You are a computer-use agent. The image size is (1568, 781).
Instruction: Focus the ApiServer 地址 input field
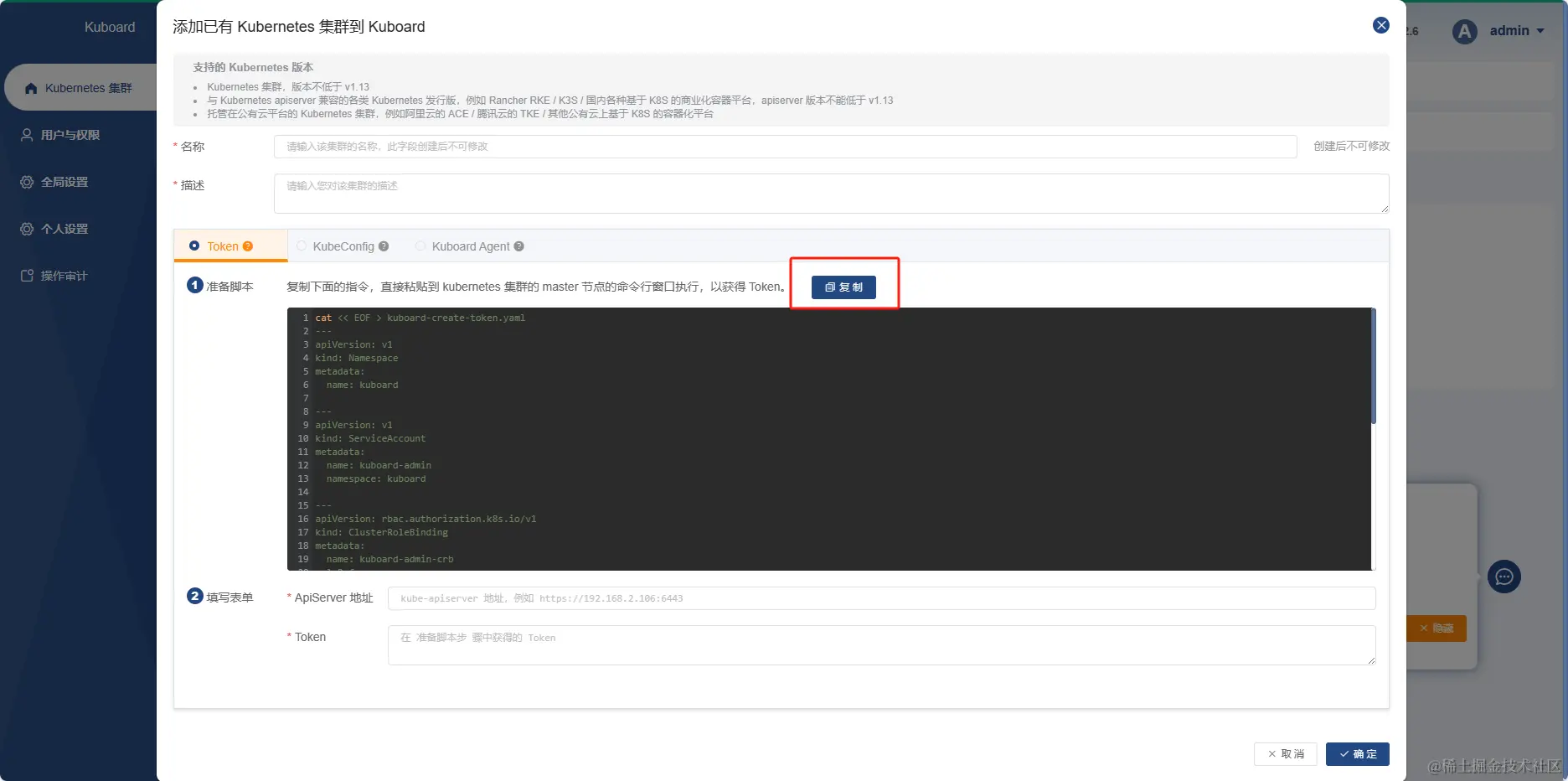point(882,598)
